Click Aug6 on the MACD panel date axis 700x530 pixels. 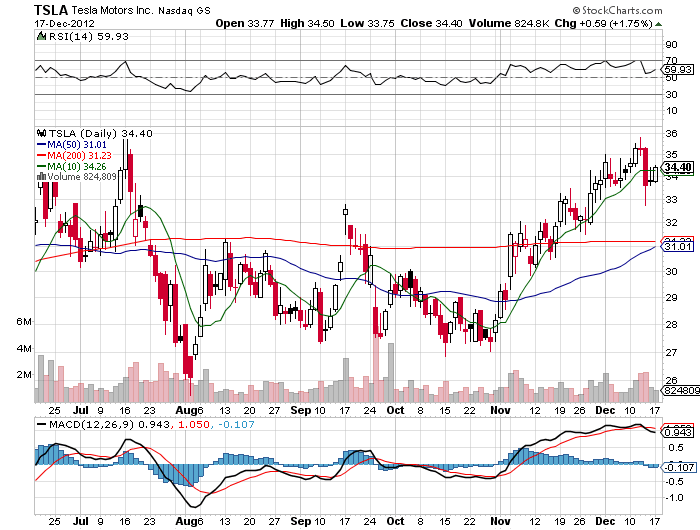click(x=190, y=522)
